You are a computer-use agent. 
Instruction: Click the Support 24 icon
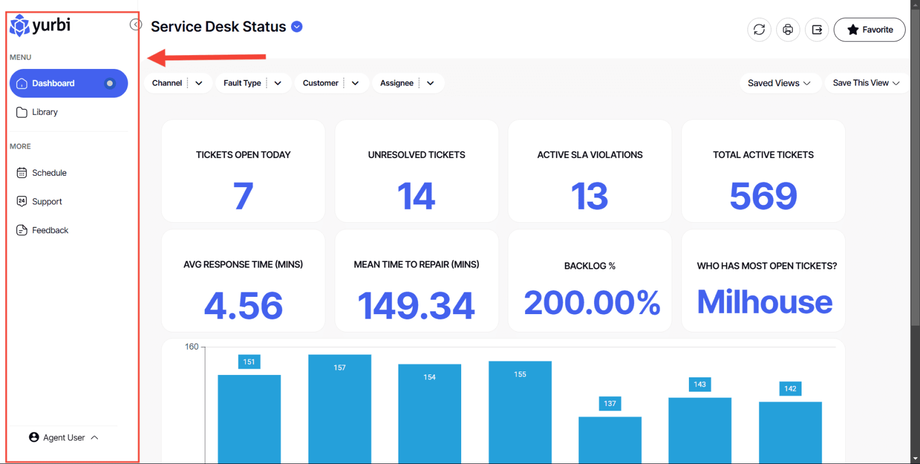(x=22, y=201)
